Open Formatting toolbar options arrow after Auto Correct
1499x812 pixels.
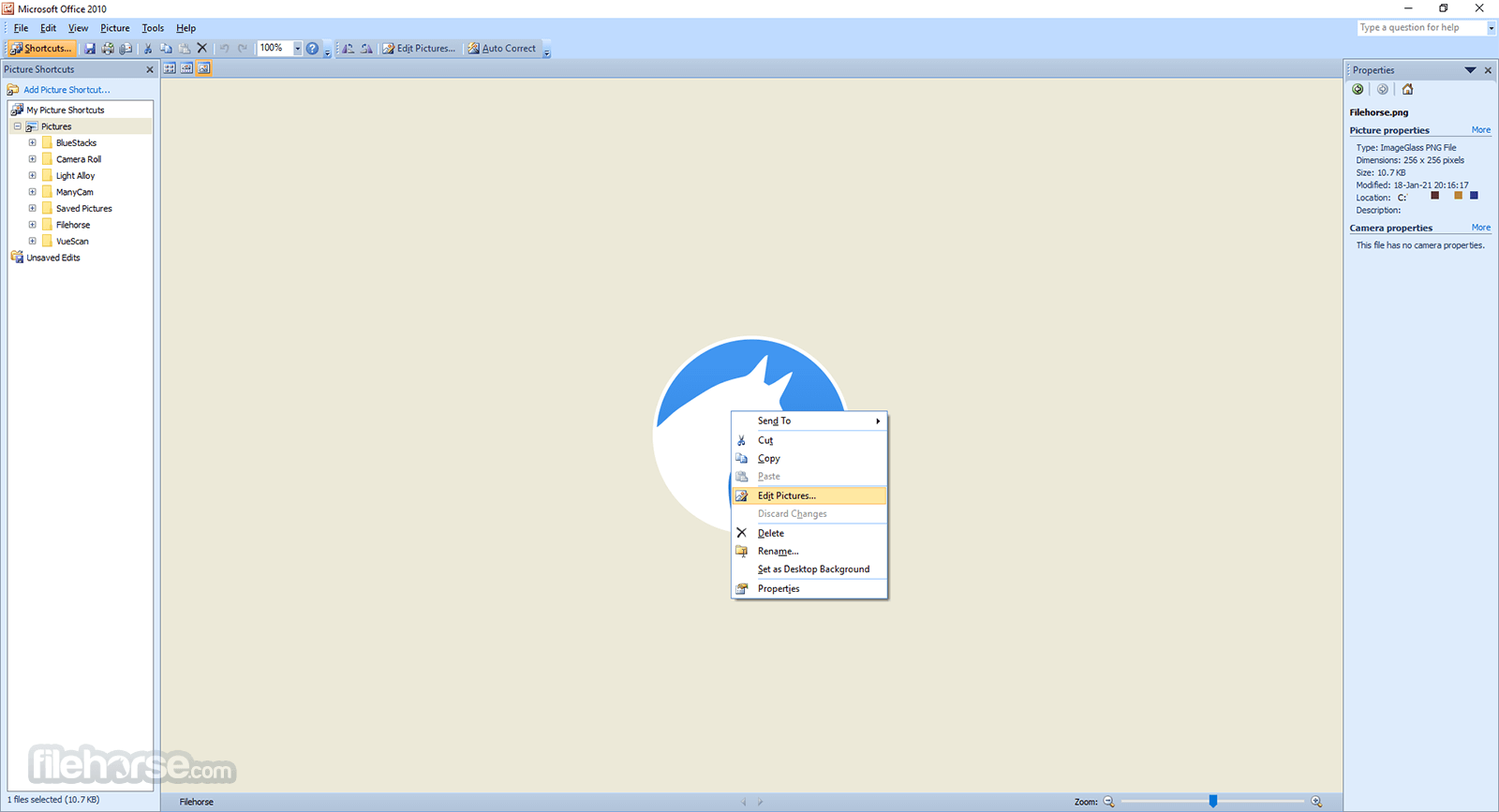pyautogui.click(x=546, y=52)
